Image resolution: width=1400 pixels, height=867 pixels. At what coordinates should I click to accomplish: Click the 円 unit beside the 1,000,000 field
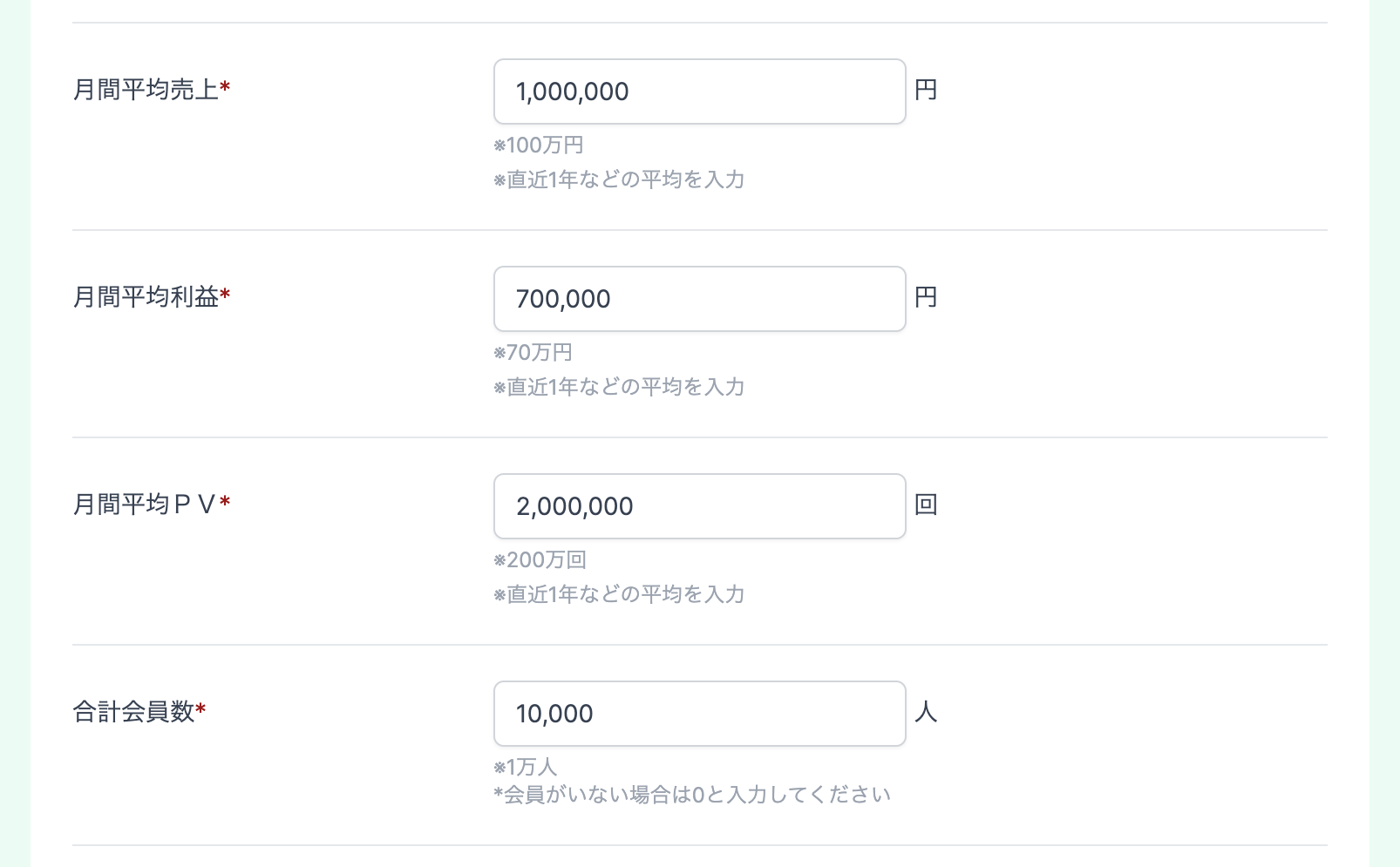tap(926, 90)
